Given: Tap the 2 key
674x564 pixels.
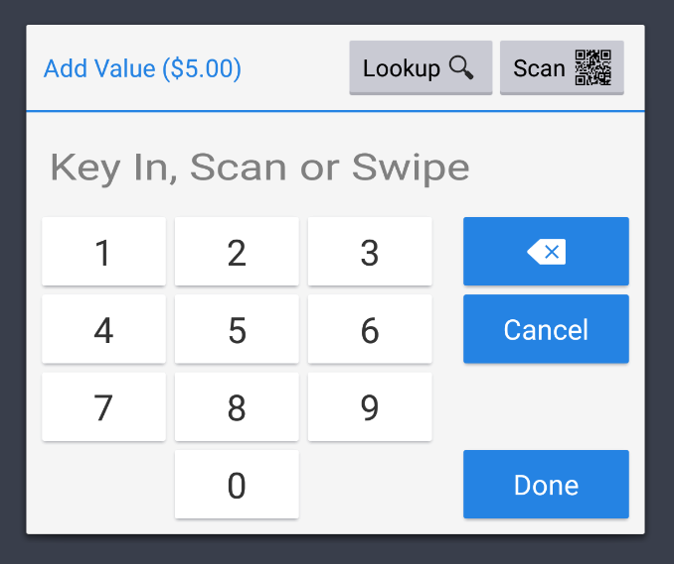Looking at the screenshot, I should (x=237, y=253).
